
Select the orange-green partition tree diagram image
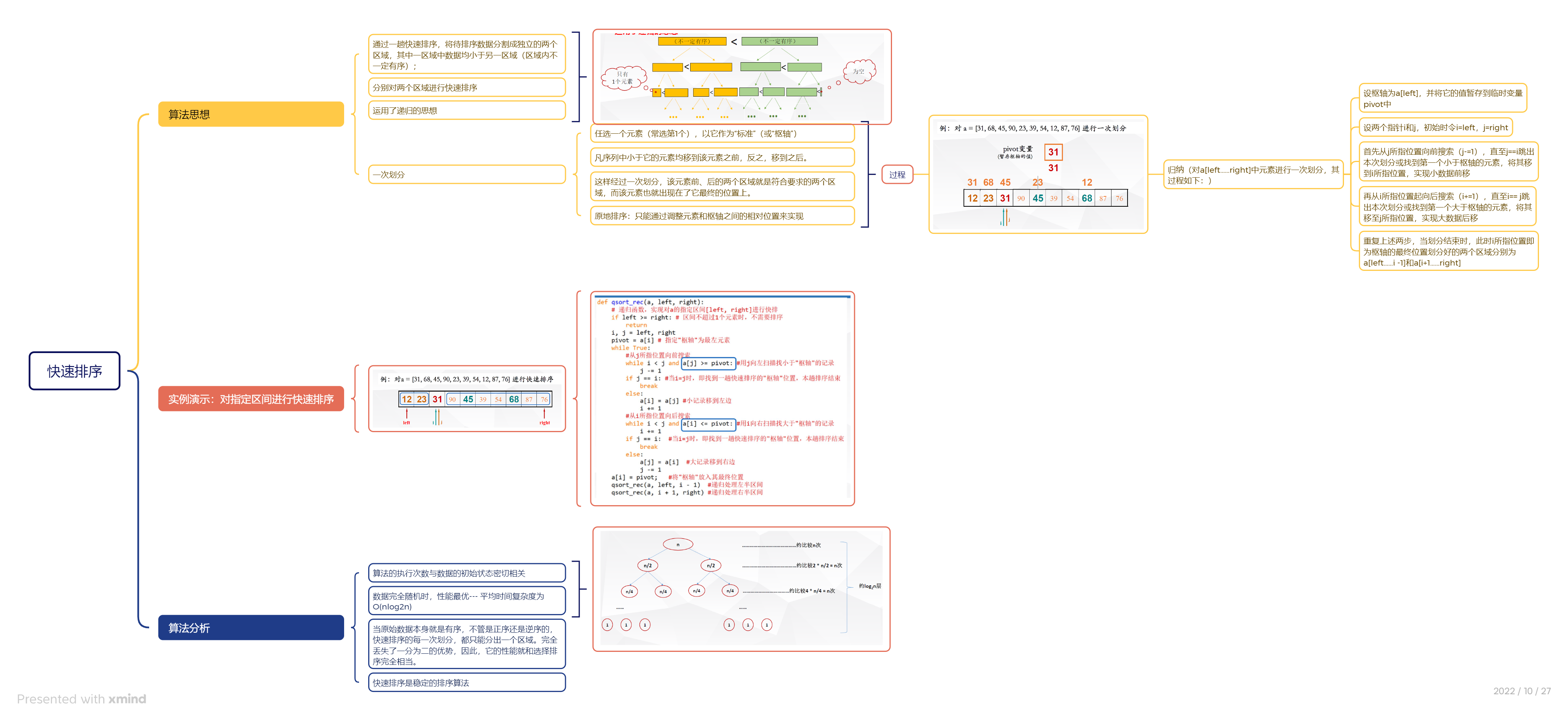click(741, 77)
